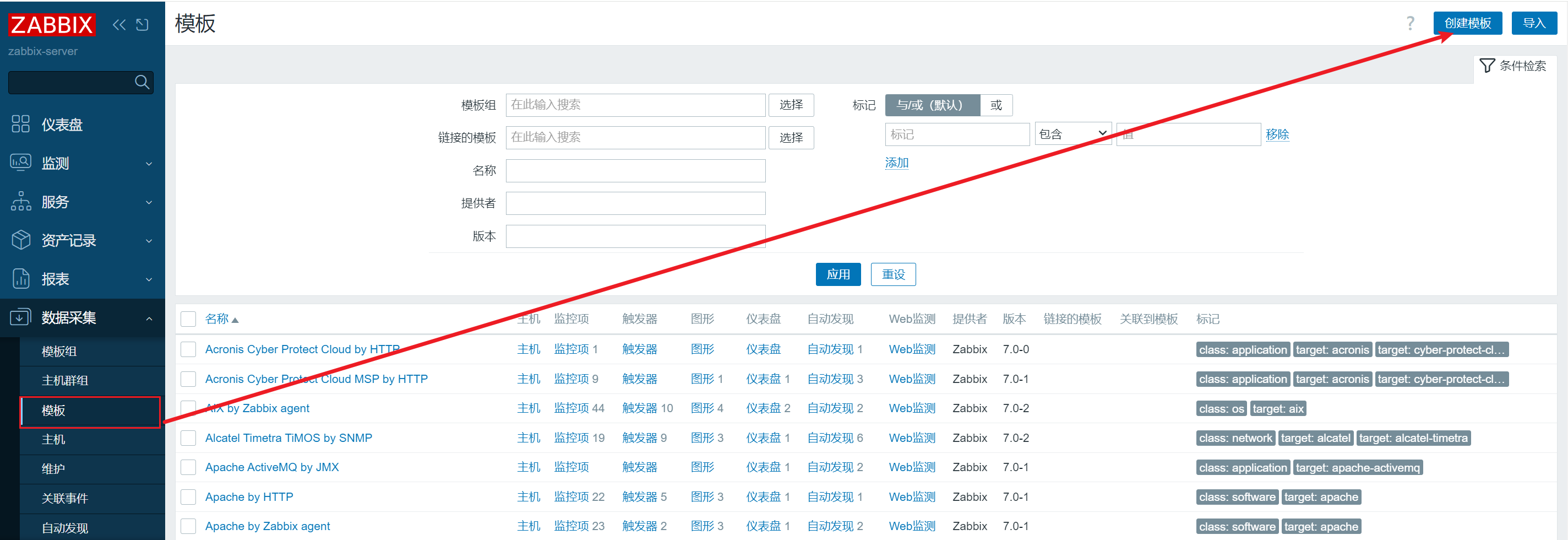Focus the sidebar search box
Viewport: 1568px width, 540px height.
click(80, 82)
